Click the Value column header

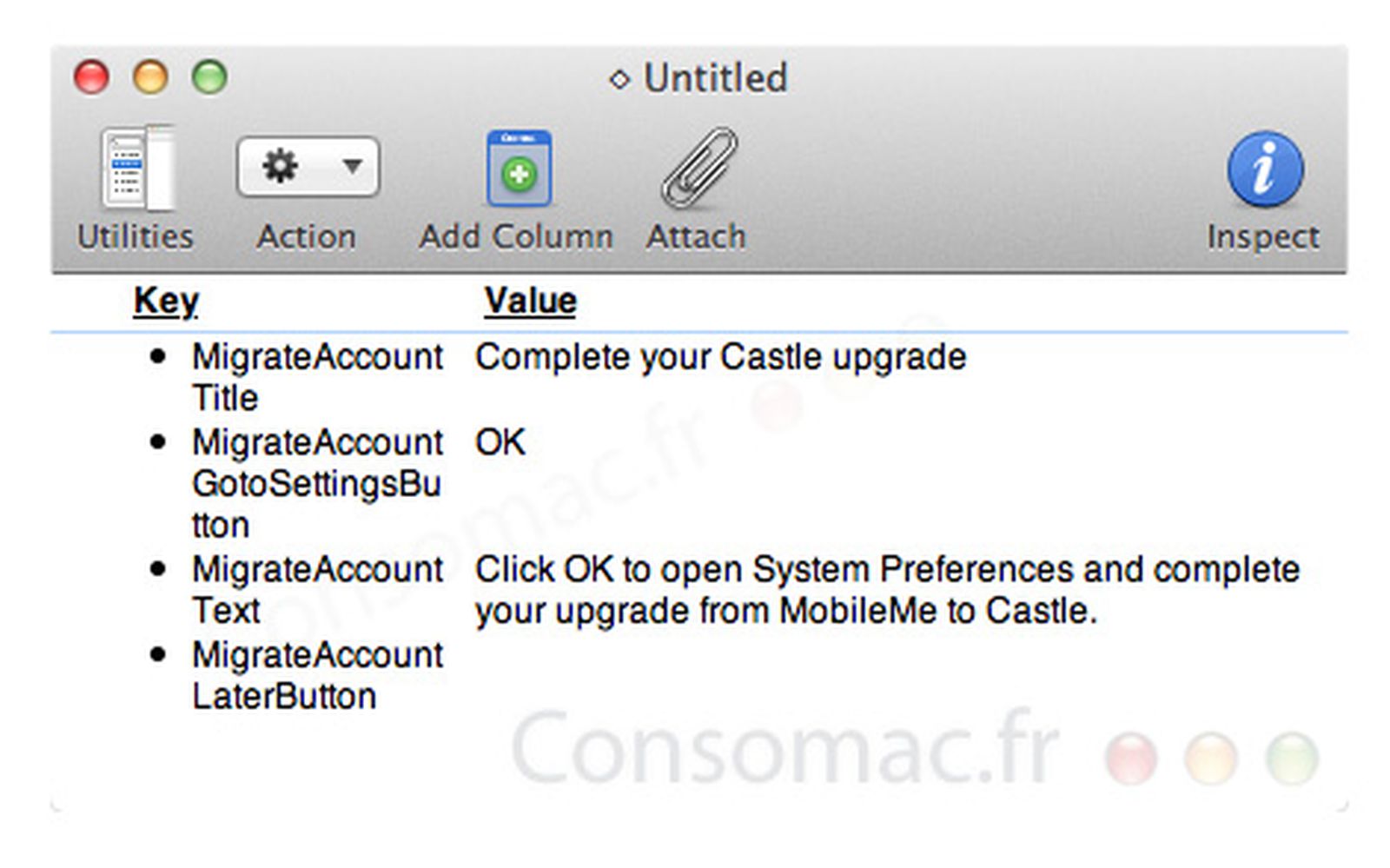tap(530, 301)
